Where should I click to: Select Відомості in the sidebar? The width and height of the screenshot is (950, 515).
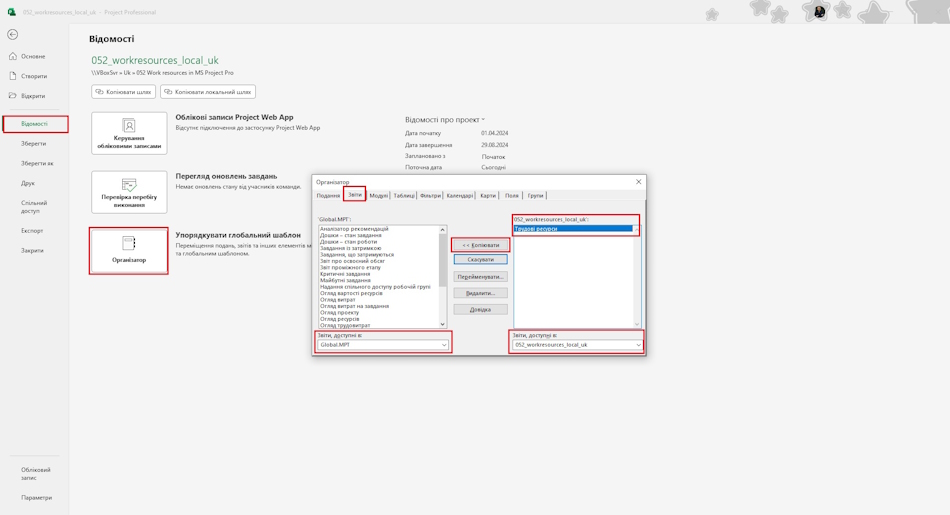point(35,124)
